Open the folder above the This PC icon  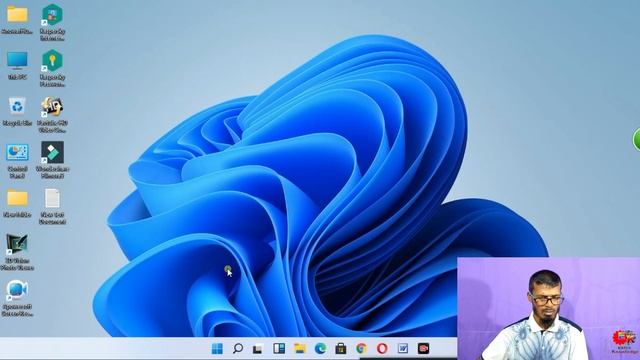coord(17,15)
